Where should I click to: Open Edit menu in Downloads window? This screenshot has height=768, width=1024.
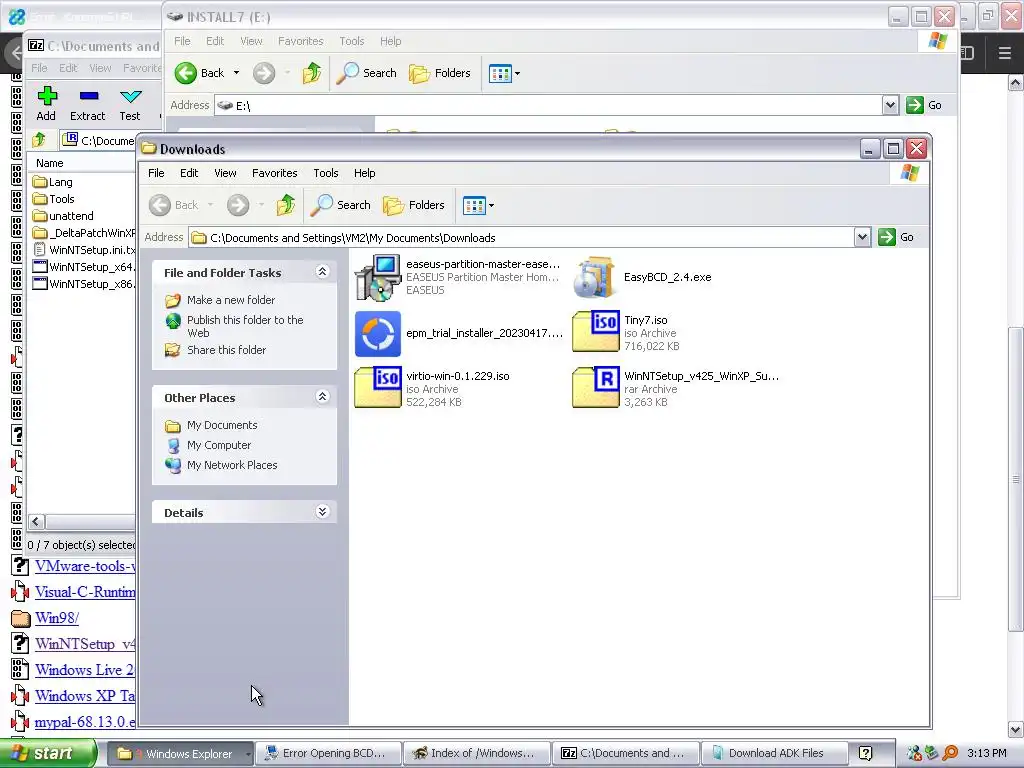(189, 173)
